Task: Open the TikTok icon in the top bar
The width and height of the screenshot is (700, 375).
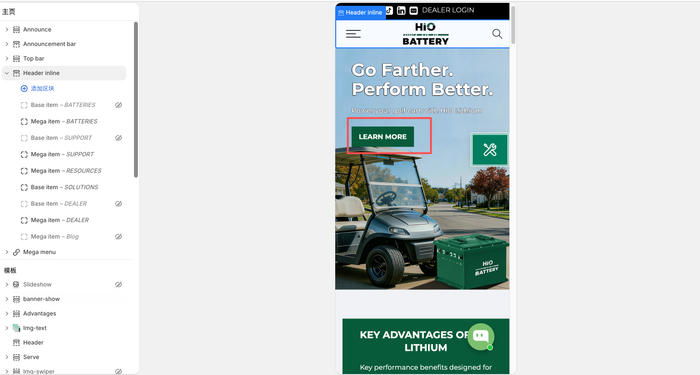Action: pos(389,10)
